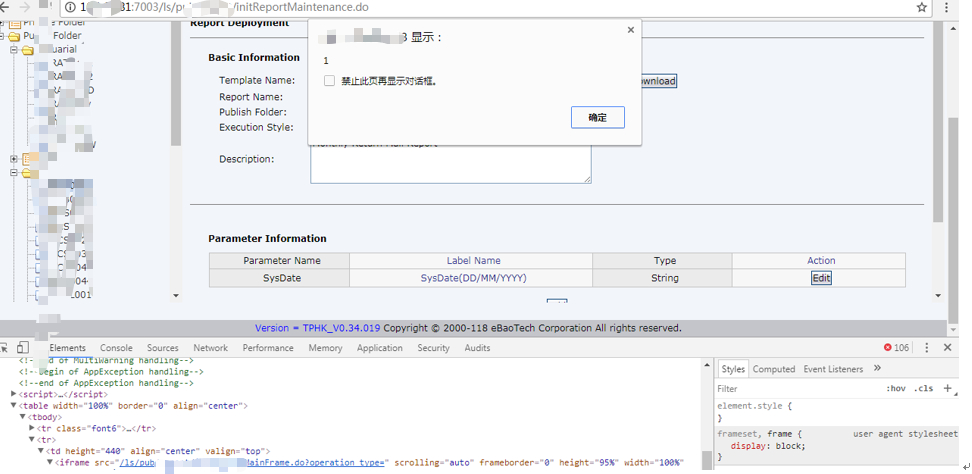
Task: Open the DevTools customize menu icon
Action: pyautogui.click(x=927, y=348)
